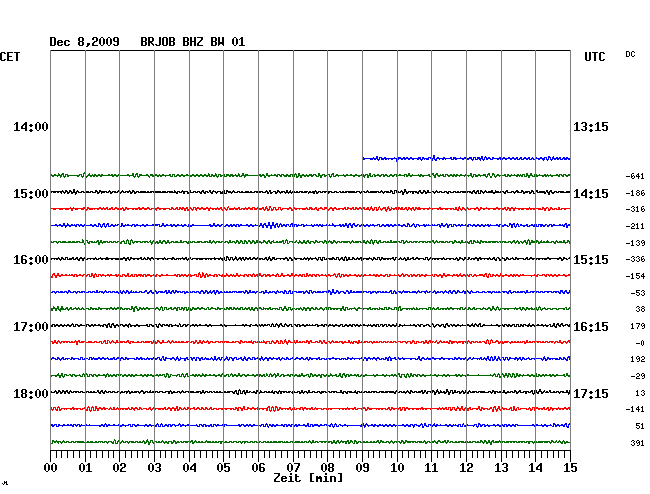Click the '14' minute axis label
This screenshot has width=650, height=494.
(x=535, y=468)
